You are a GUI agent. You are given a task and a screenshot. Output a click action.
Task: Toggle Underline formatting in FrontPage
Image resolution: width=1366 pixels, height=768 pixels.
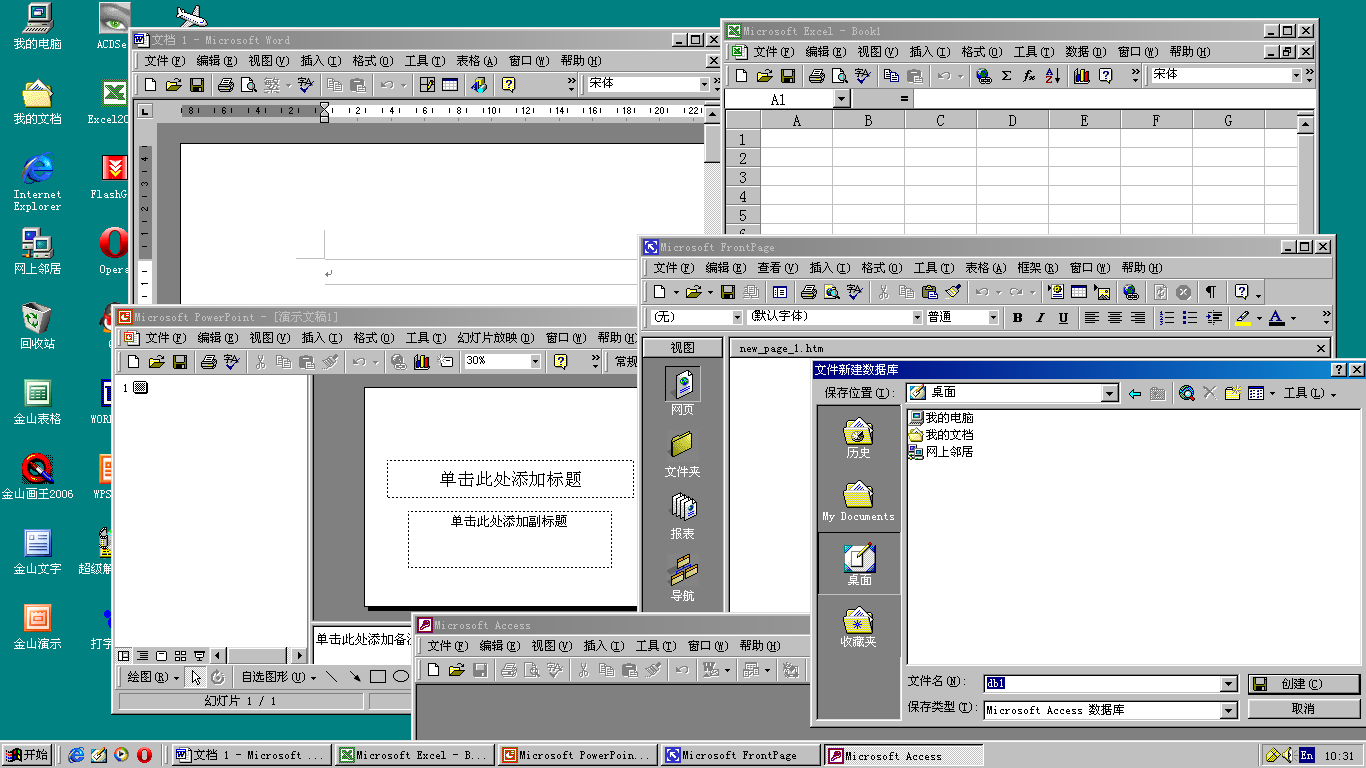tap(1063, 318)
